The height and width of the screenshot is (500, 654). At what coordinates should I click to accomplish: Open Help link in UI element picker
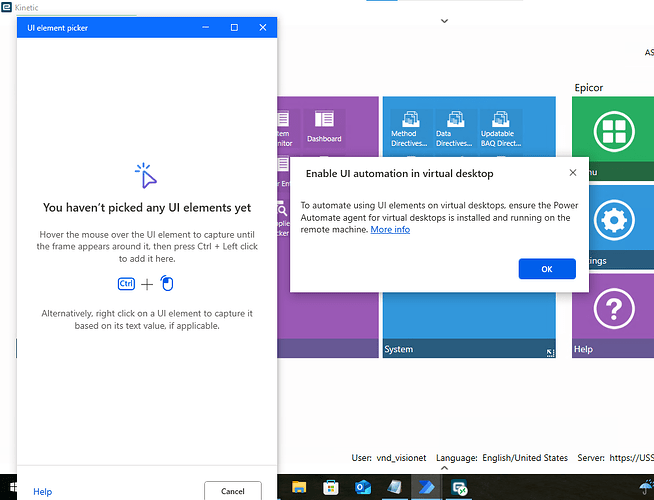tap(43, 492)
